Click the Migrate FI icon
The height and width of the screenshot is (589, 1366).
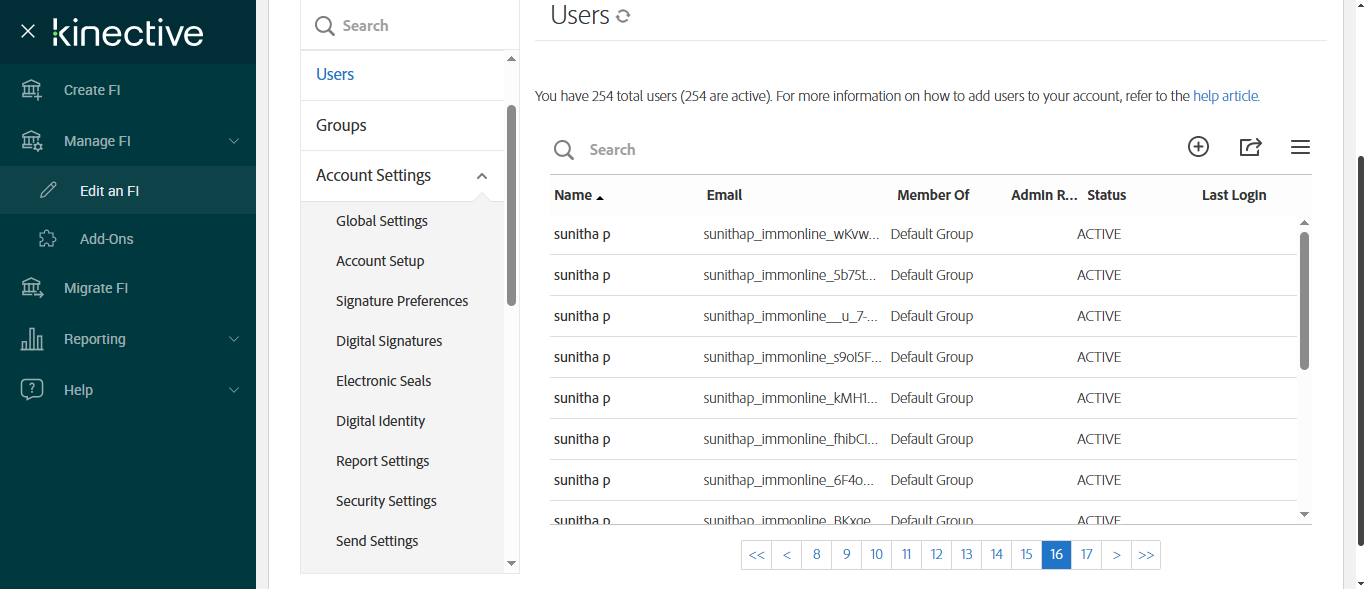pos(32,288)
